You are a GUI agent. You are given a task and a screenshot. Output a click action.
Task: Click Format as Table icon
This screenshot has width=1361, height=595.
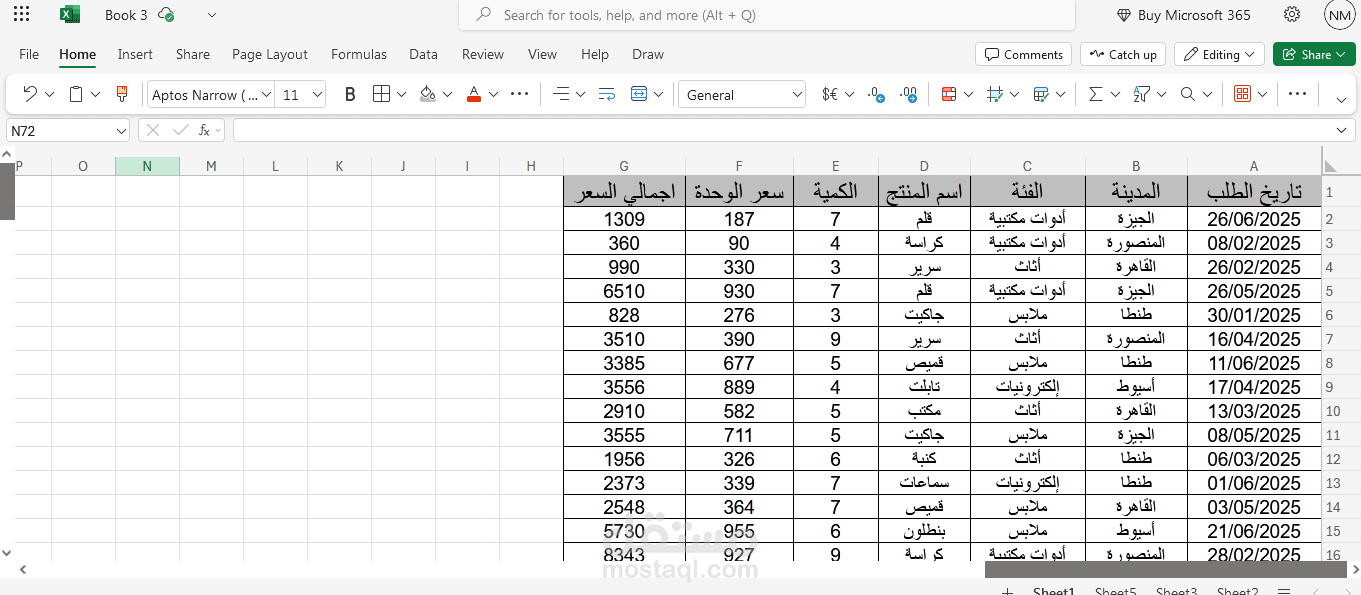pos(1041,94)
